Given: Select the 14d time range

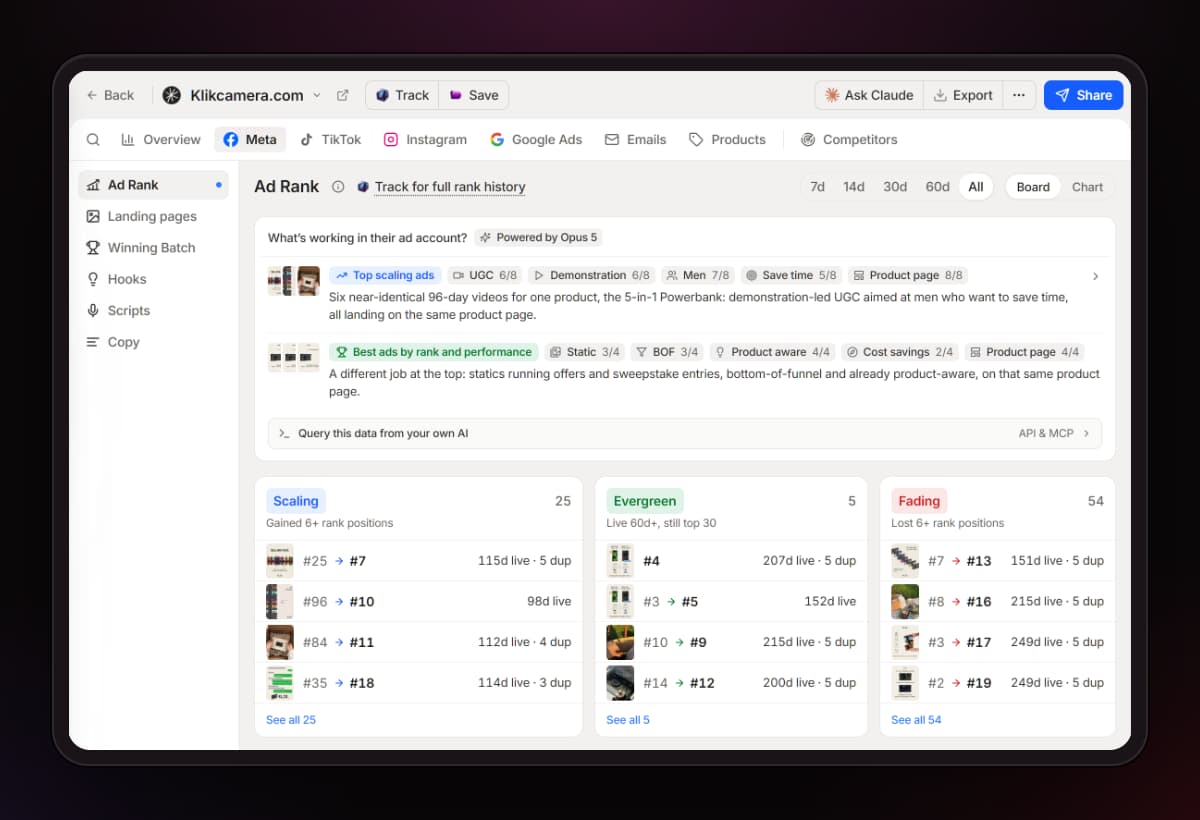Looking at the screenshot, I should (x=853, y=187).
